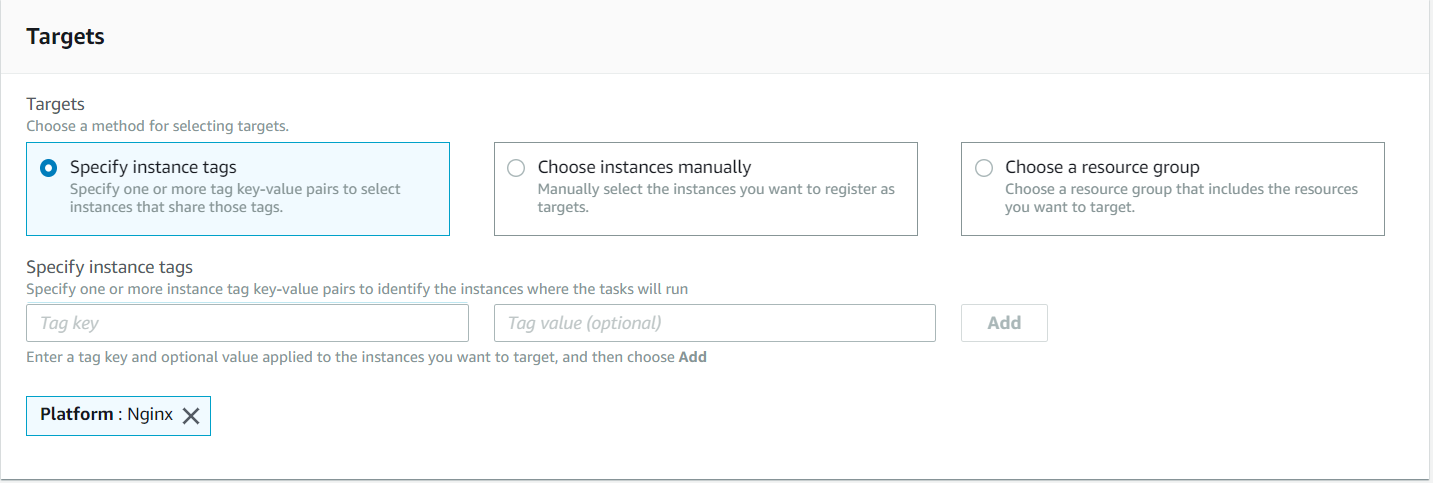Click the 'Choose a resource group' card title
This screenshot has width=1433, height=483.
click(1102, 167)
